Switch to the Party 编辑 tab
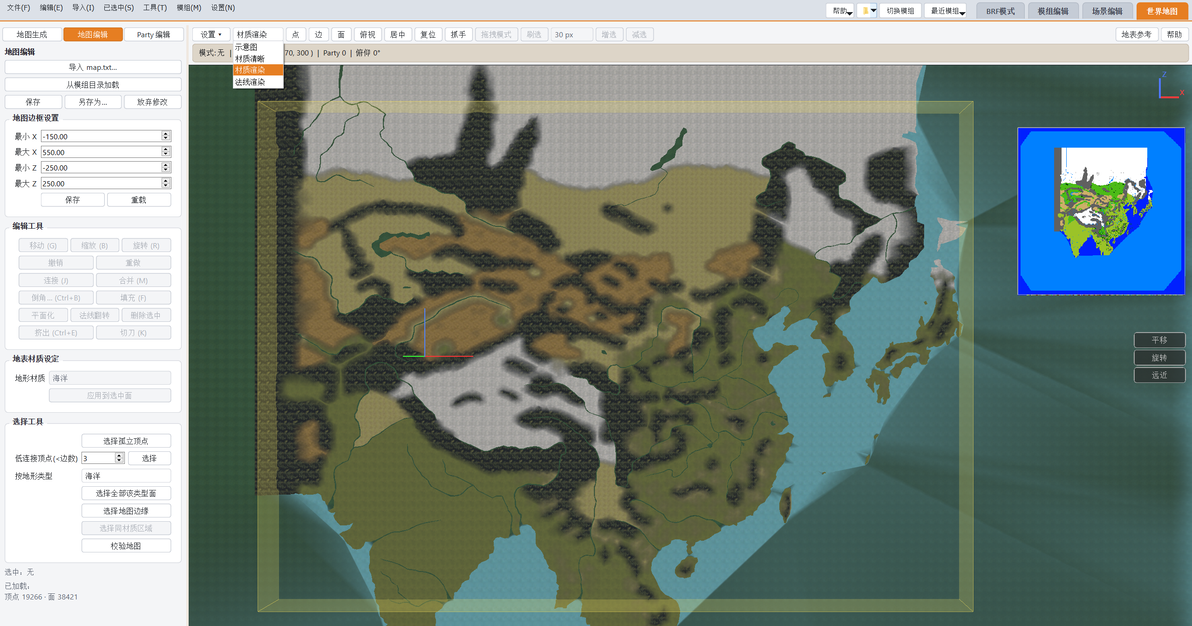The width and height of the screenshot is (1192, 626). pyautogui.click(x=154, y=34)
